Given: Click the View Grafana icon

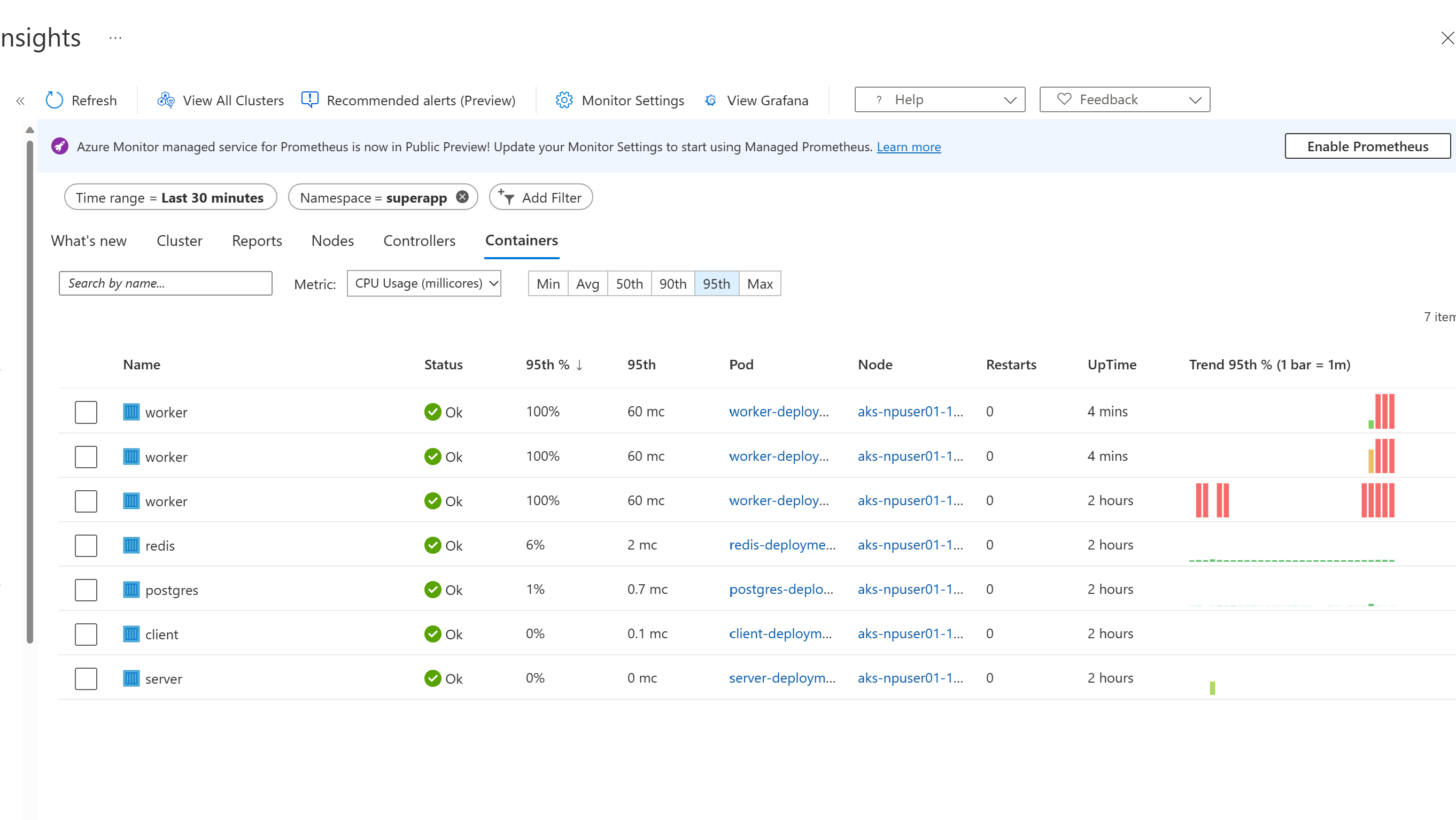Looking at the screenshot, I should pyautogui.click(x=710, y=100).
